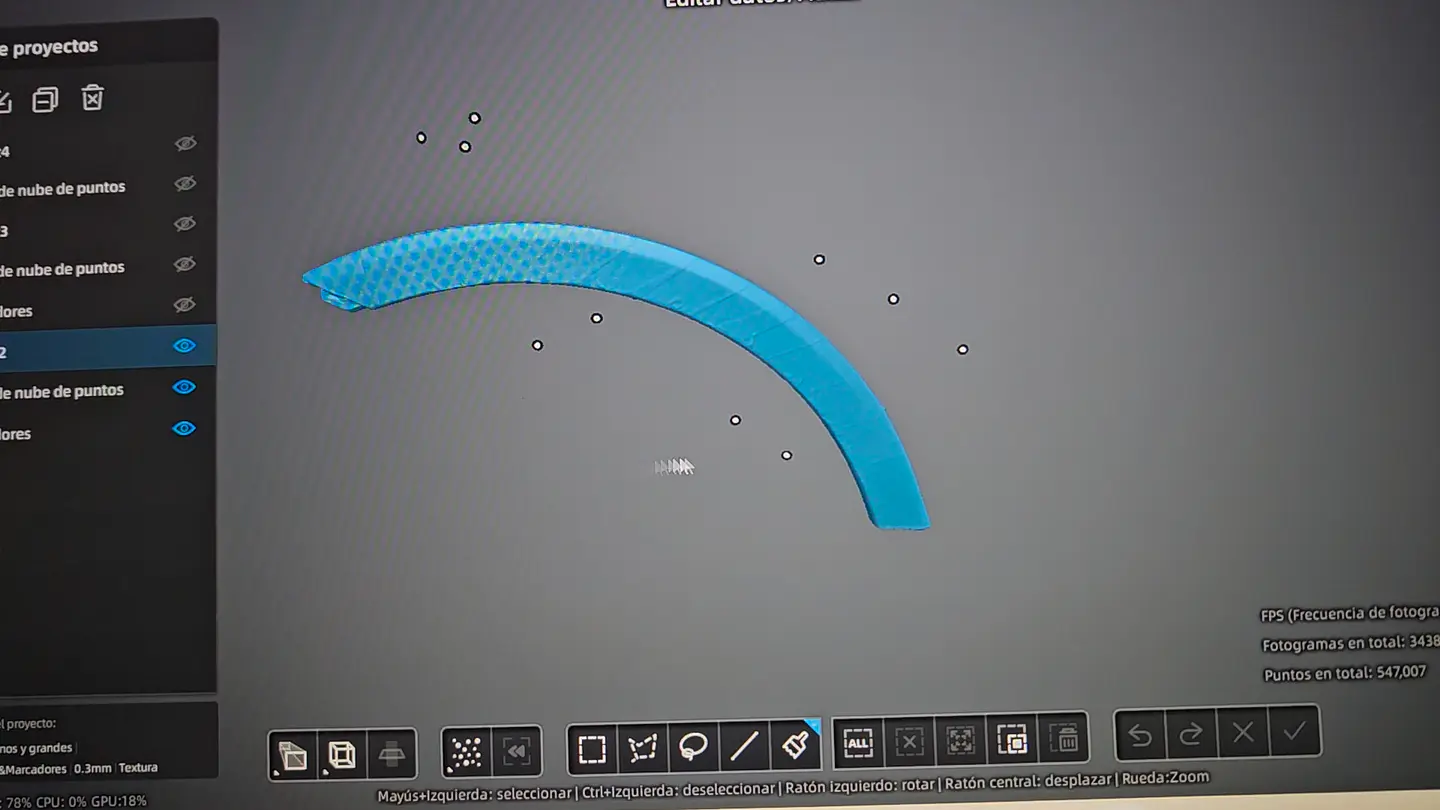Show the topmost hidden project item
Image resolution: width=1440 pixels, height=810 pixels.
[185, 143]
